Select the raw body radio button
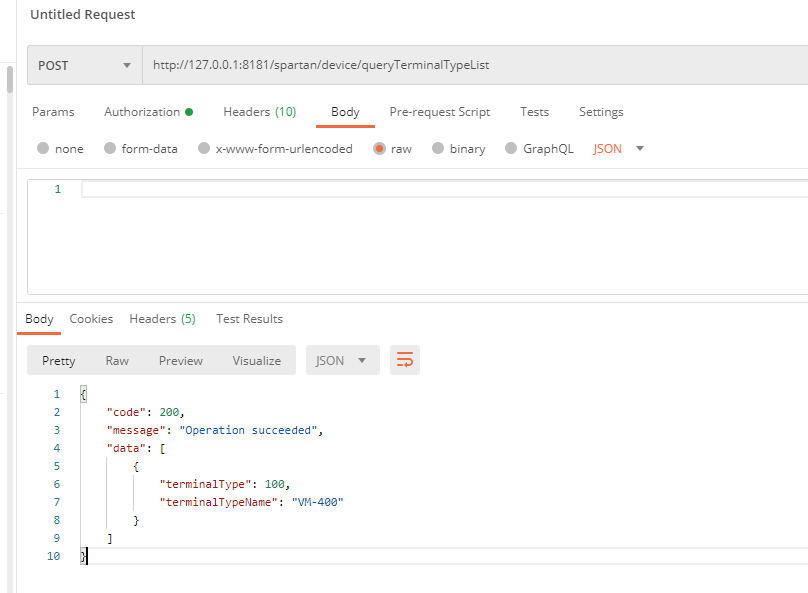 click(379, 149)
